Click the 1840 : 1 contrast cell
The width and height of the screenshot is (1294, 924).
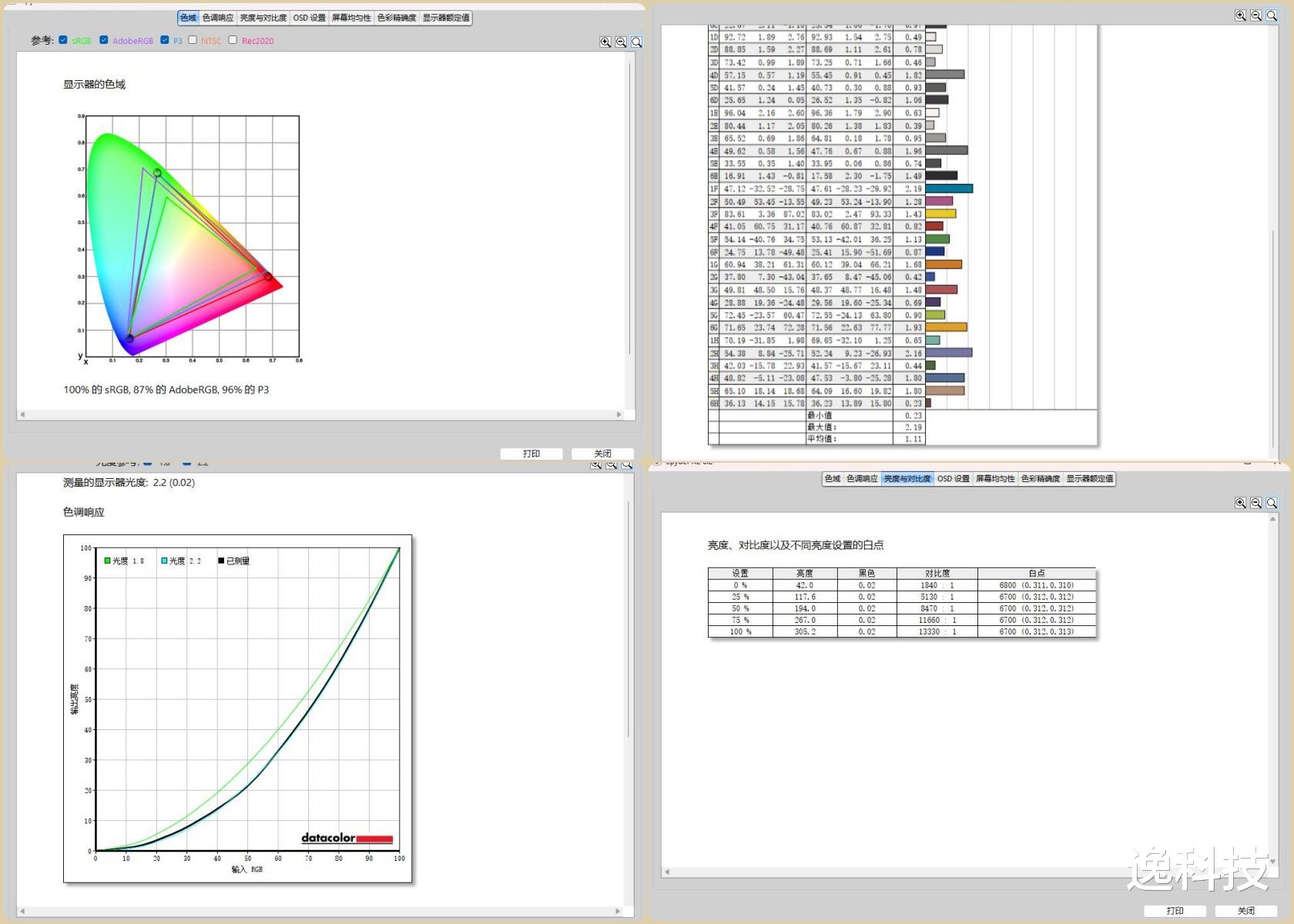pyautogui.click(x=937, y=585)
